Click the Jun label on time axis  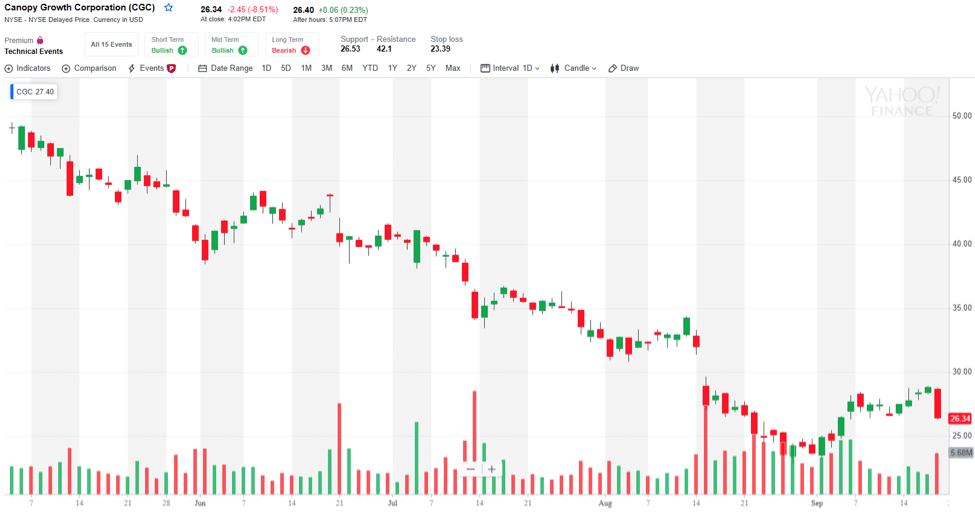pyautogui.click(x=200, y=503)
